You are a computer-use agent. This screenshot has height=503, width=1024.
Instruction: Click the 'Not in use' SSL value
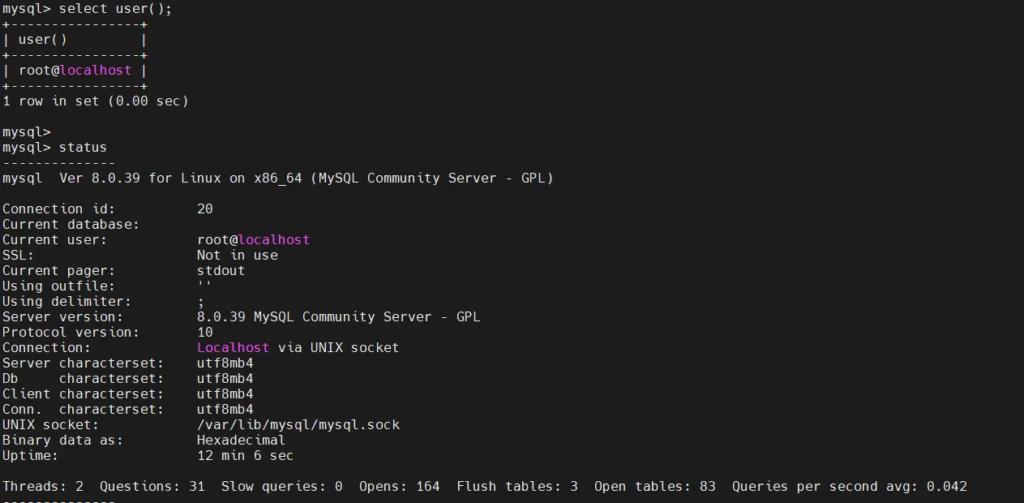(x=238, y=255)
